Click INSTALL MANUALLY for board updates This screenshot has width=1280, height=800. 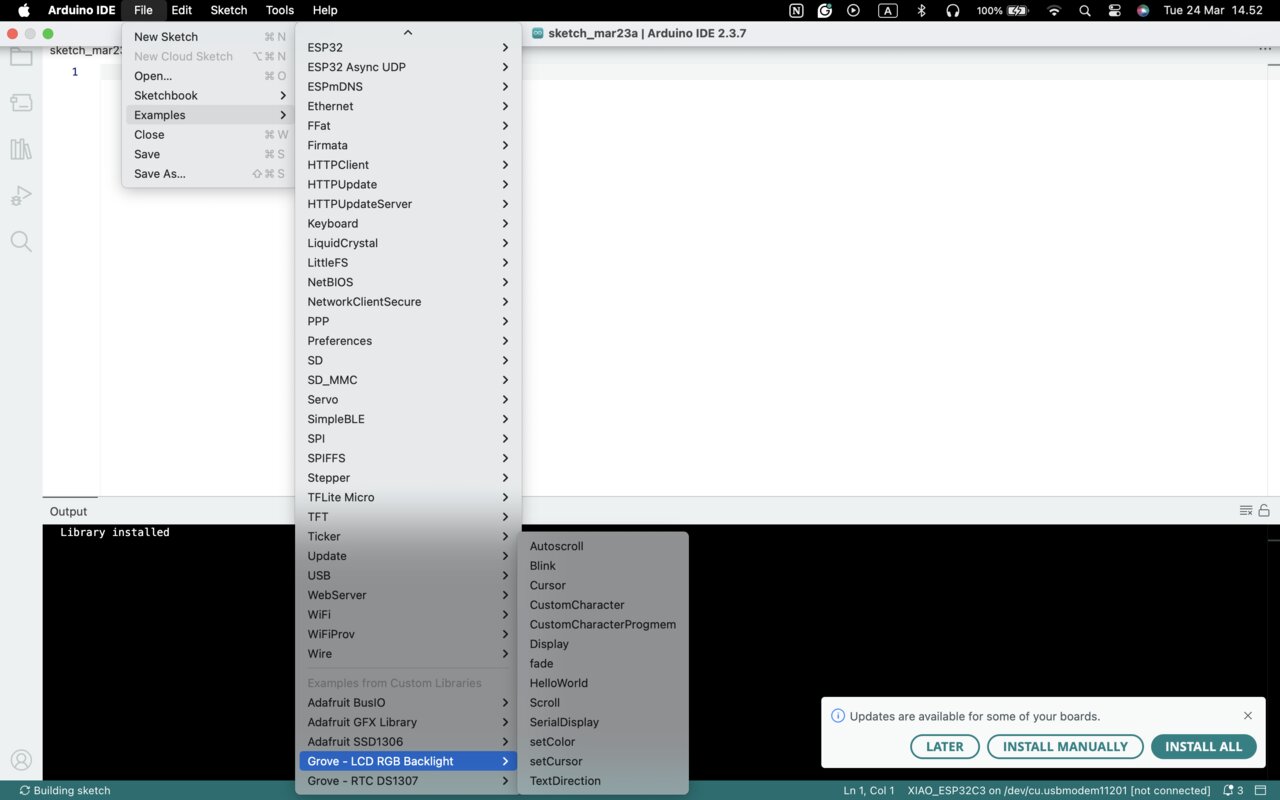(x=1065, y=747)
